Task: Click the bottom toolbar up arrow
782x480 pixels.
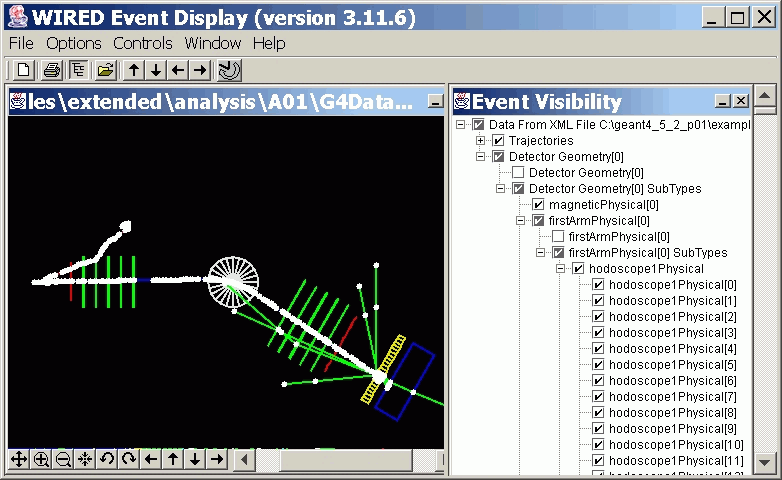Action: tap(173, 459)
